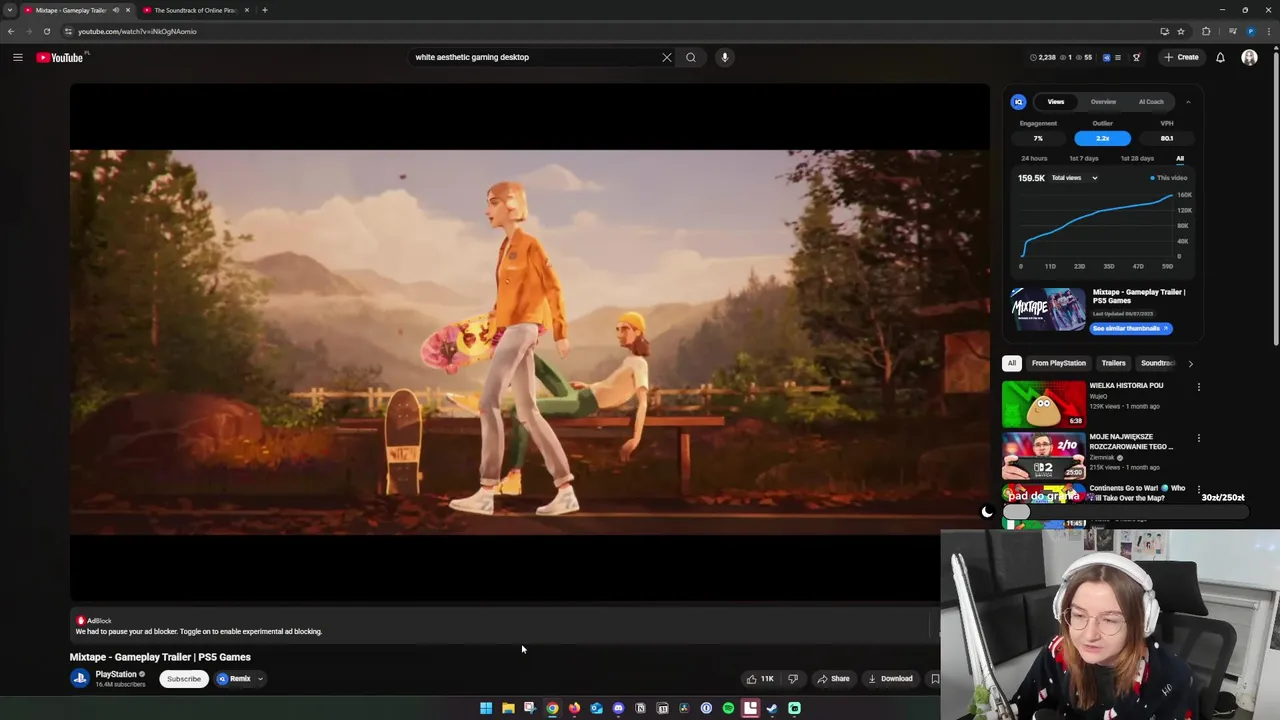Open the Total views dropdown

1074,178
